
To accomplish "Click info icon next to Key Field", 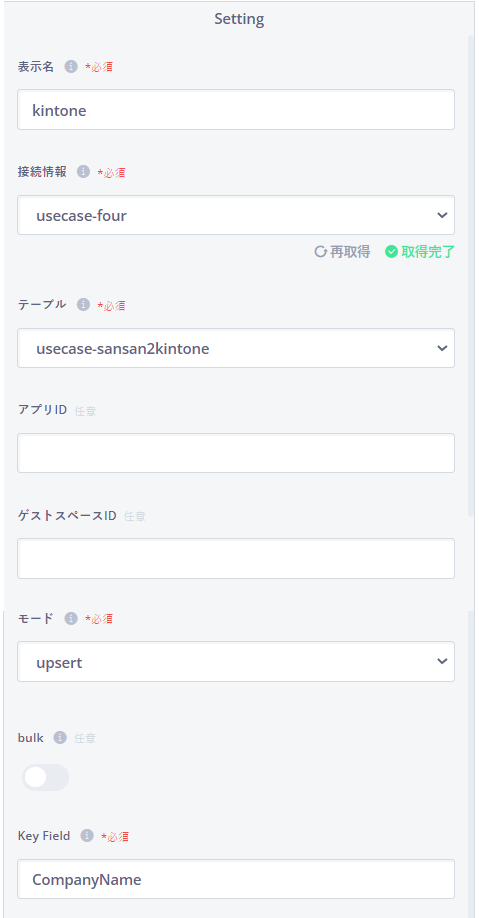I will coord(87,836).
